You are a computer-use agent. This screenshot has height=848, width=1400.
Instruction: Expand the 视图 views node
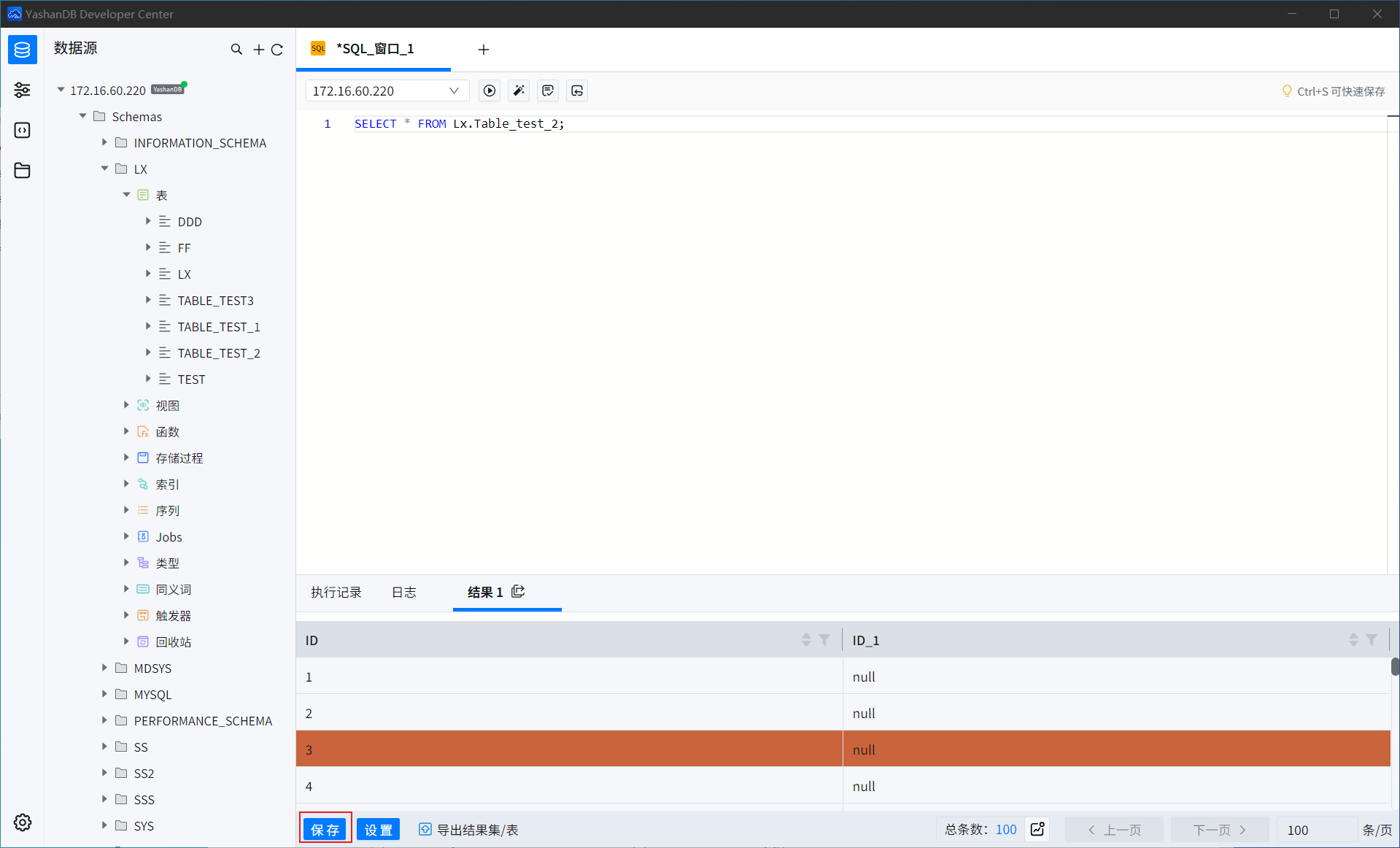[126, 405]
